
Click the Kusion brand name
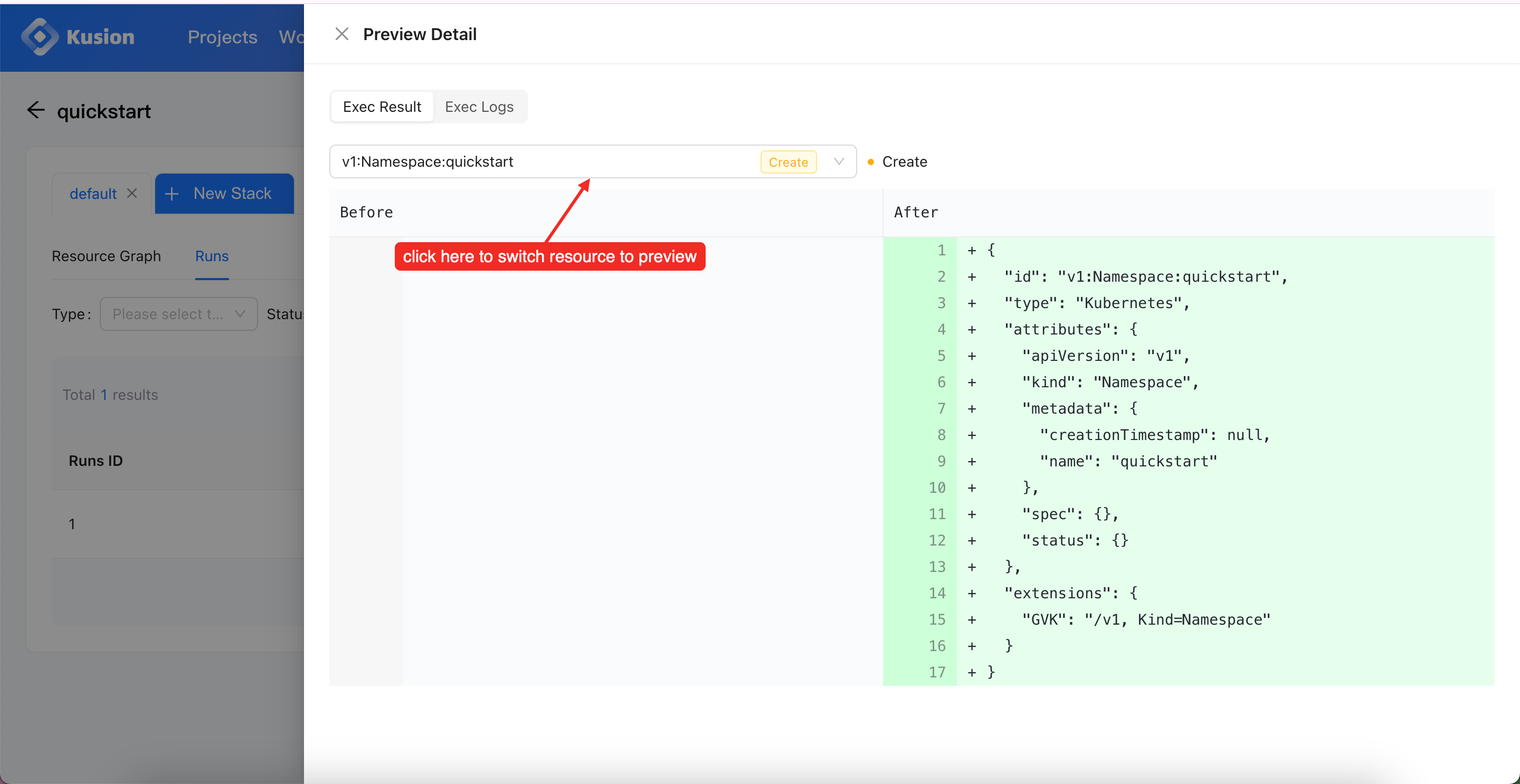(x=100, y=37)
